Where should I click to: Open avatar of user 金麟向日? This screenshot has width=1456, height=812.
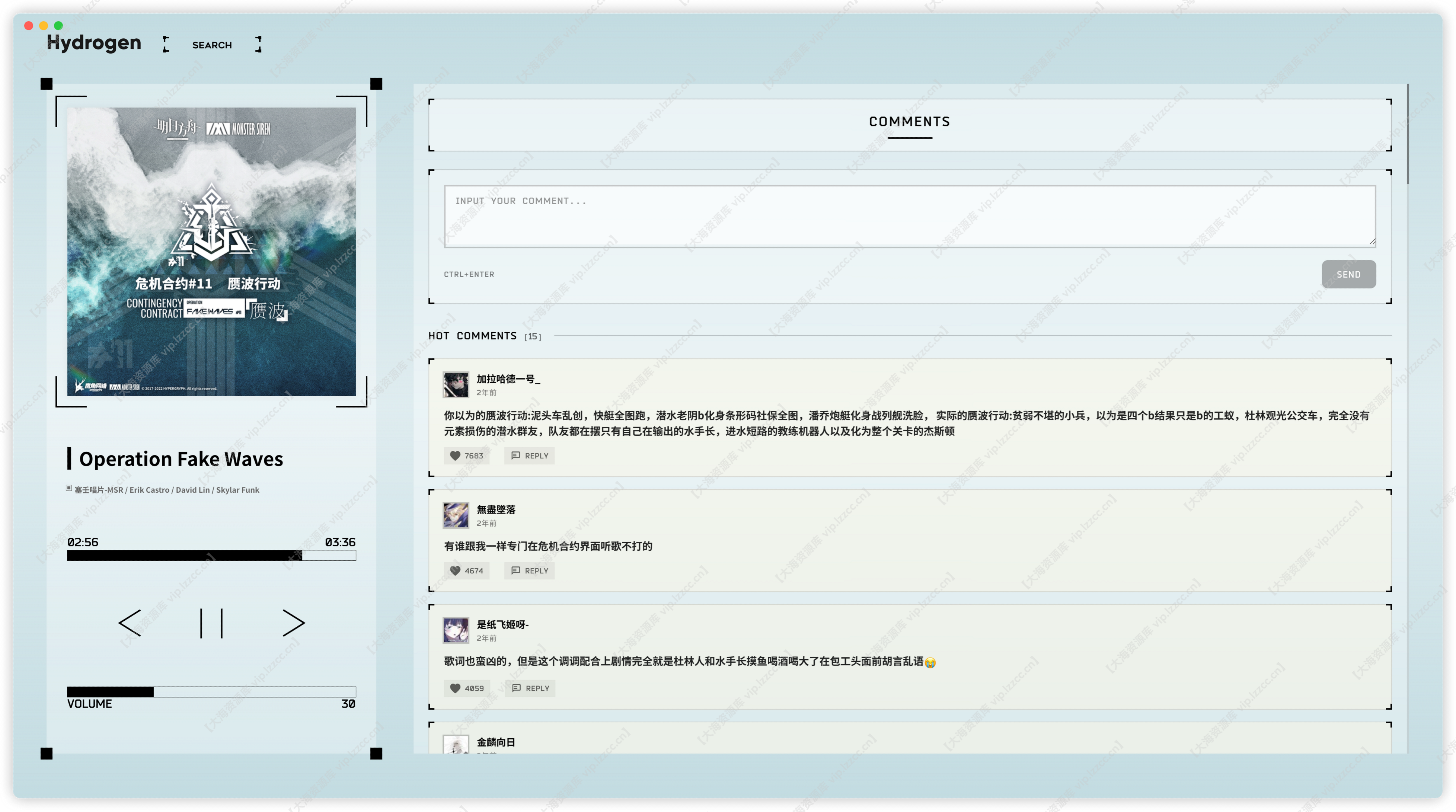[456, 744]
